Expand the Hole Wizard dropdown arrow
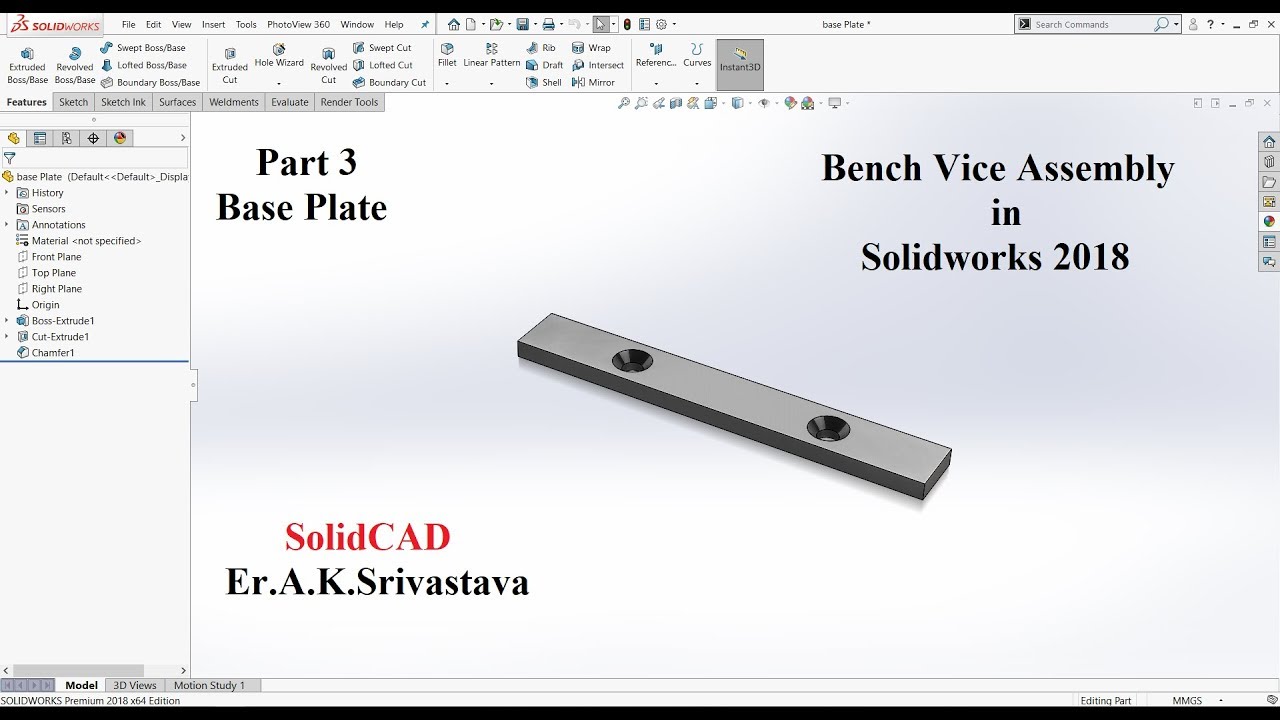Viewport: 1280px width, 720px height. click(x=279, y=84)
